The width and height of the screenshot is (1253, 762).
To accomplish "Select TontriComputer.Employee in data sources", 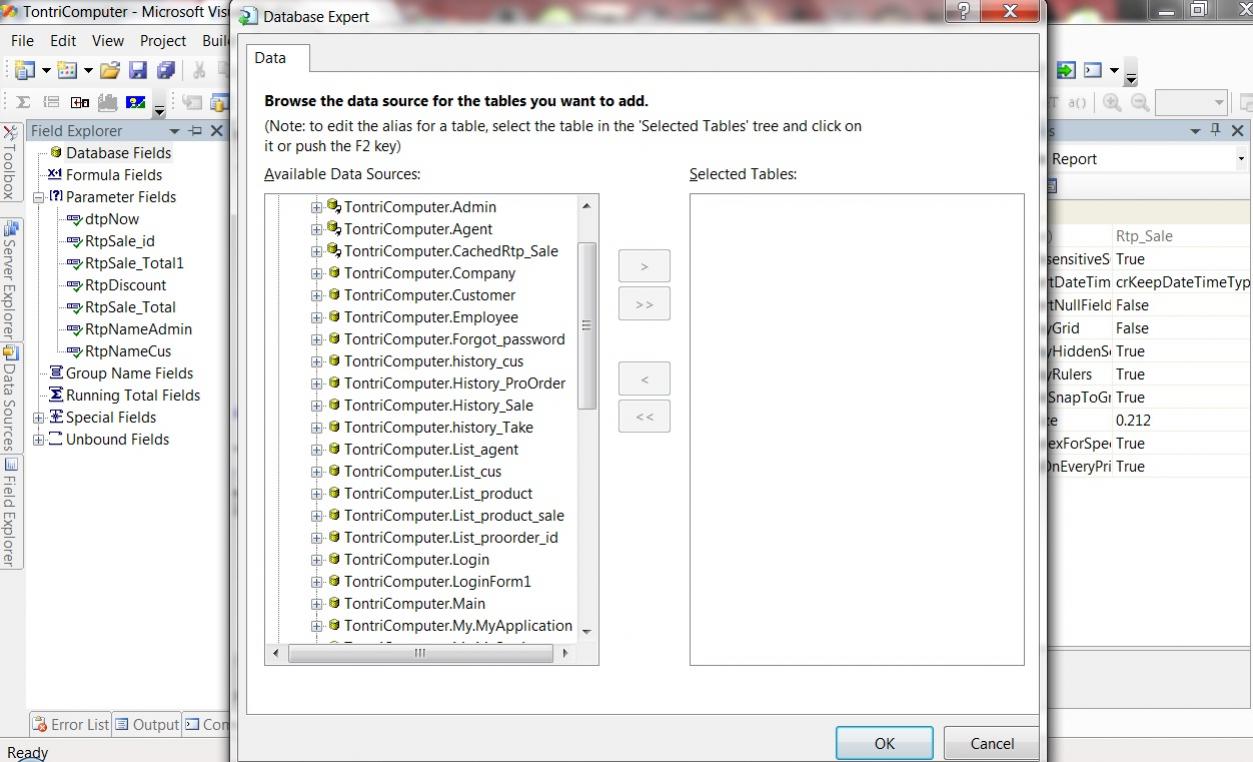I will click(x=431, y=317).
